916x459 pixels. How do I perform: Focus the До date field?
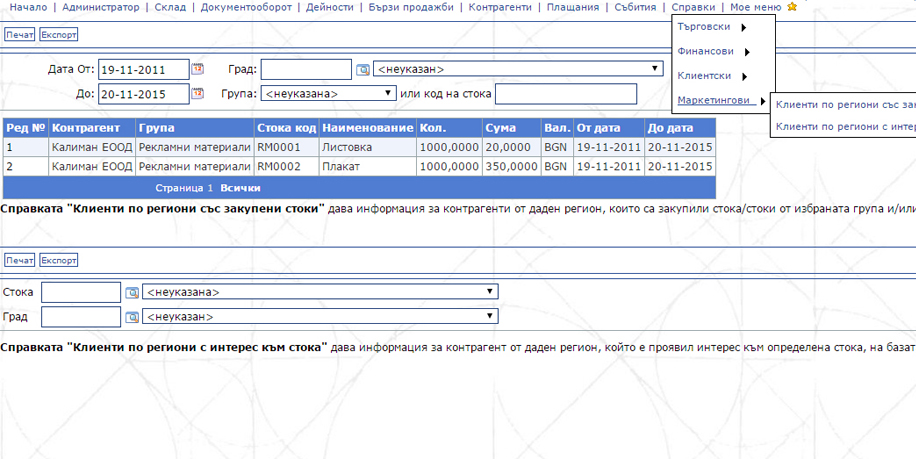point(144,93)
